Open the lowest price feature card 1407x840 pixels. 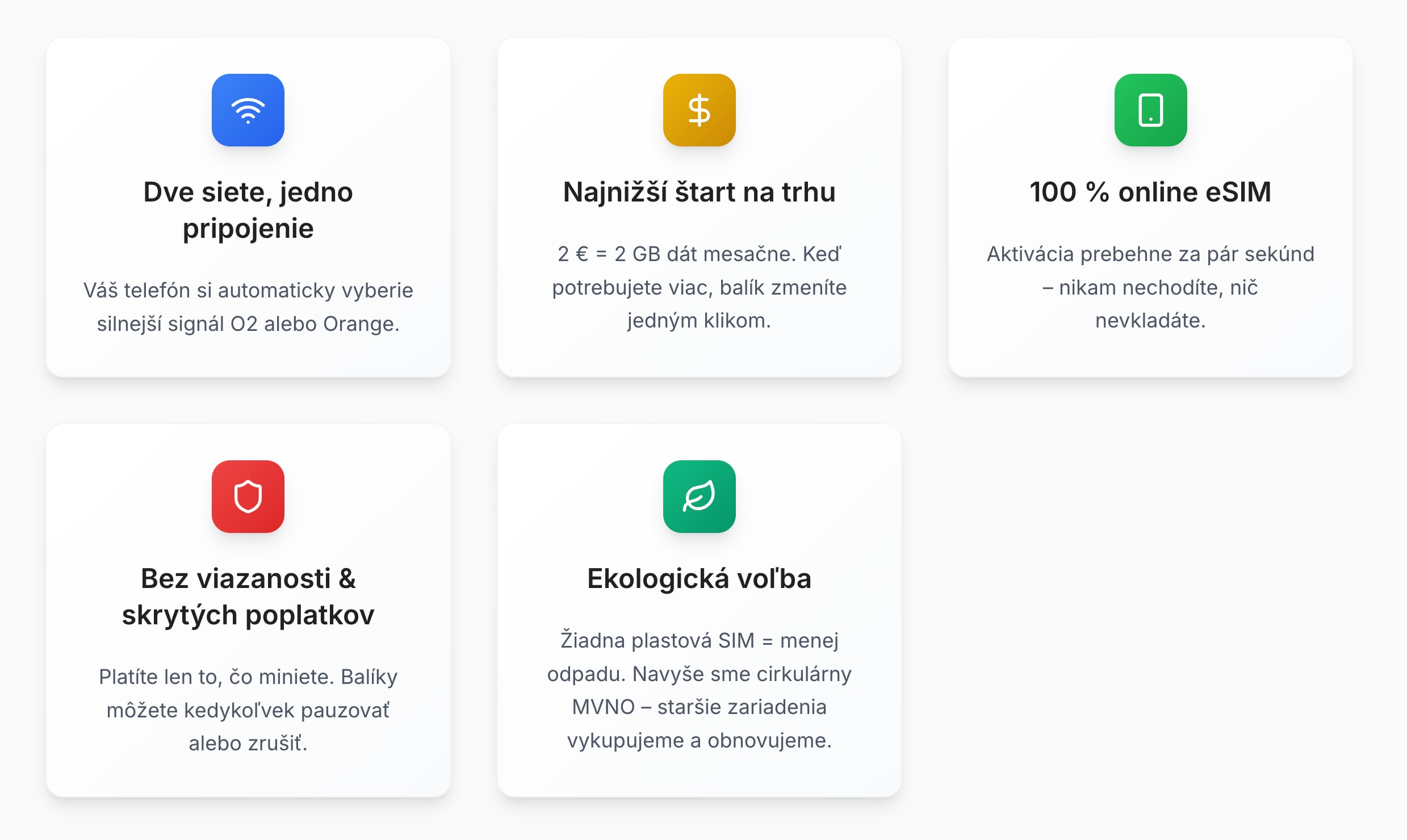coord(699,207)
